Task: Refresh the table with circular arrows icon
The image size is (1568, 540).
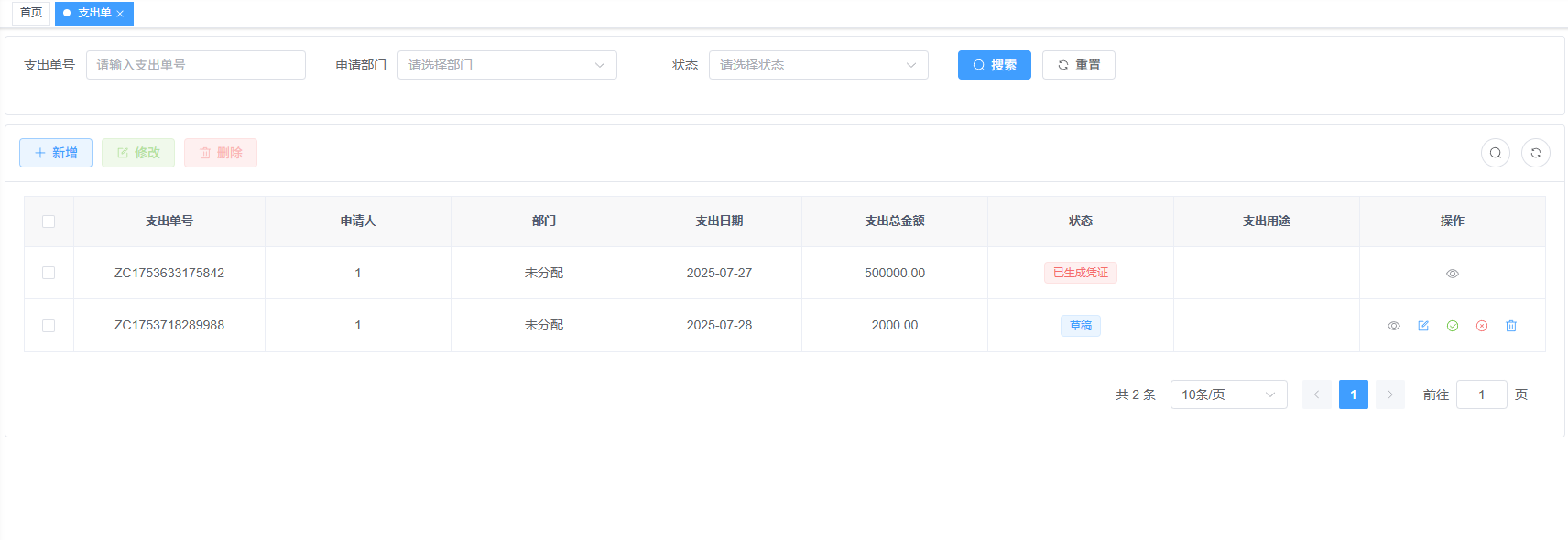Action: click(1535, 153)
